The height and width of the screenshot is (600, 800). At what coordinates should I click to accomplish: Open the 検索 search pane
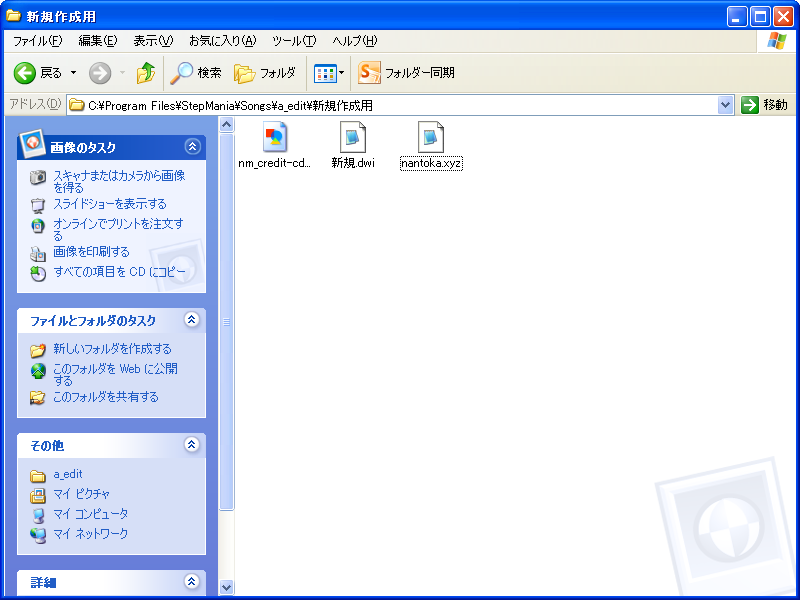(x=196, y=73)
